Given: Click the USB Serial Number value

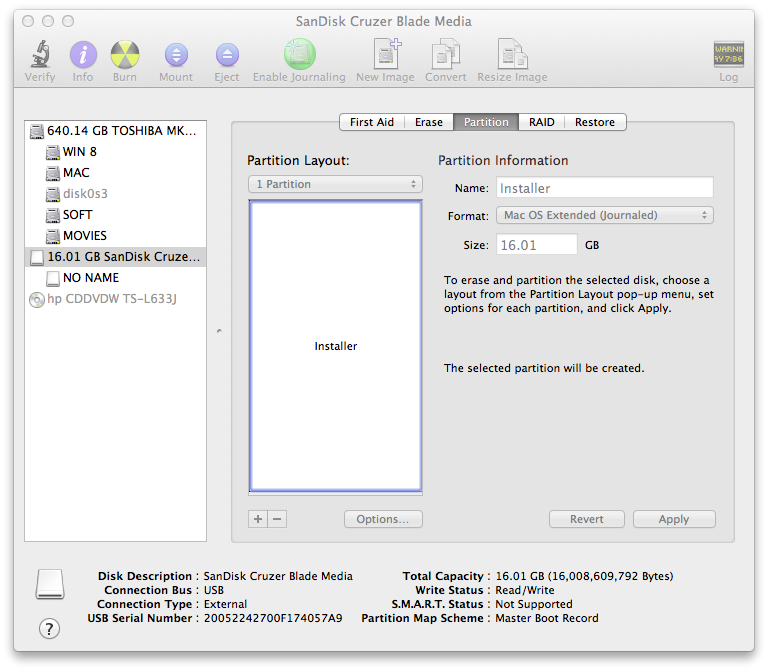Looking at the screenshot, I should [x=273, y=618].
